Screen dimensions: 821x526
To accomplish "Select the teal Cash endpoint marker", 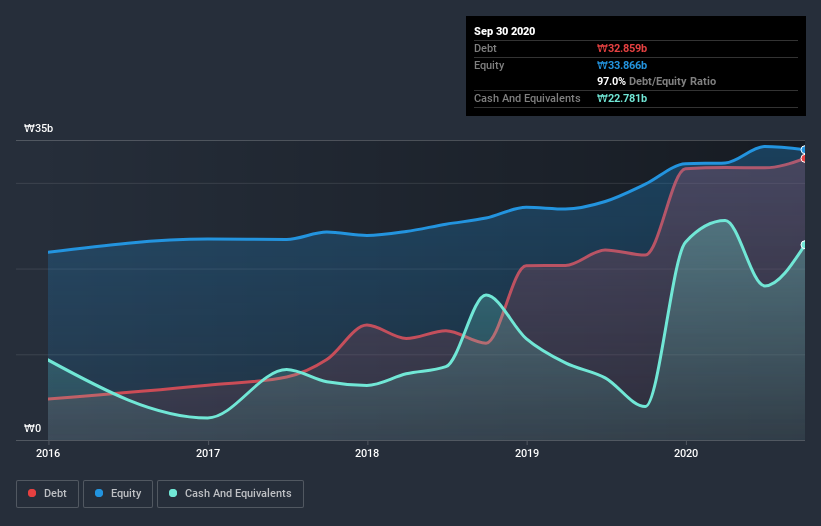I will point(804,245).
